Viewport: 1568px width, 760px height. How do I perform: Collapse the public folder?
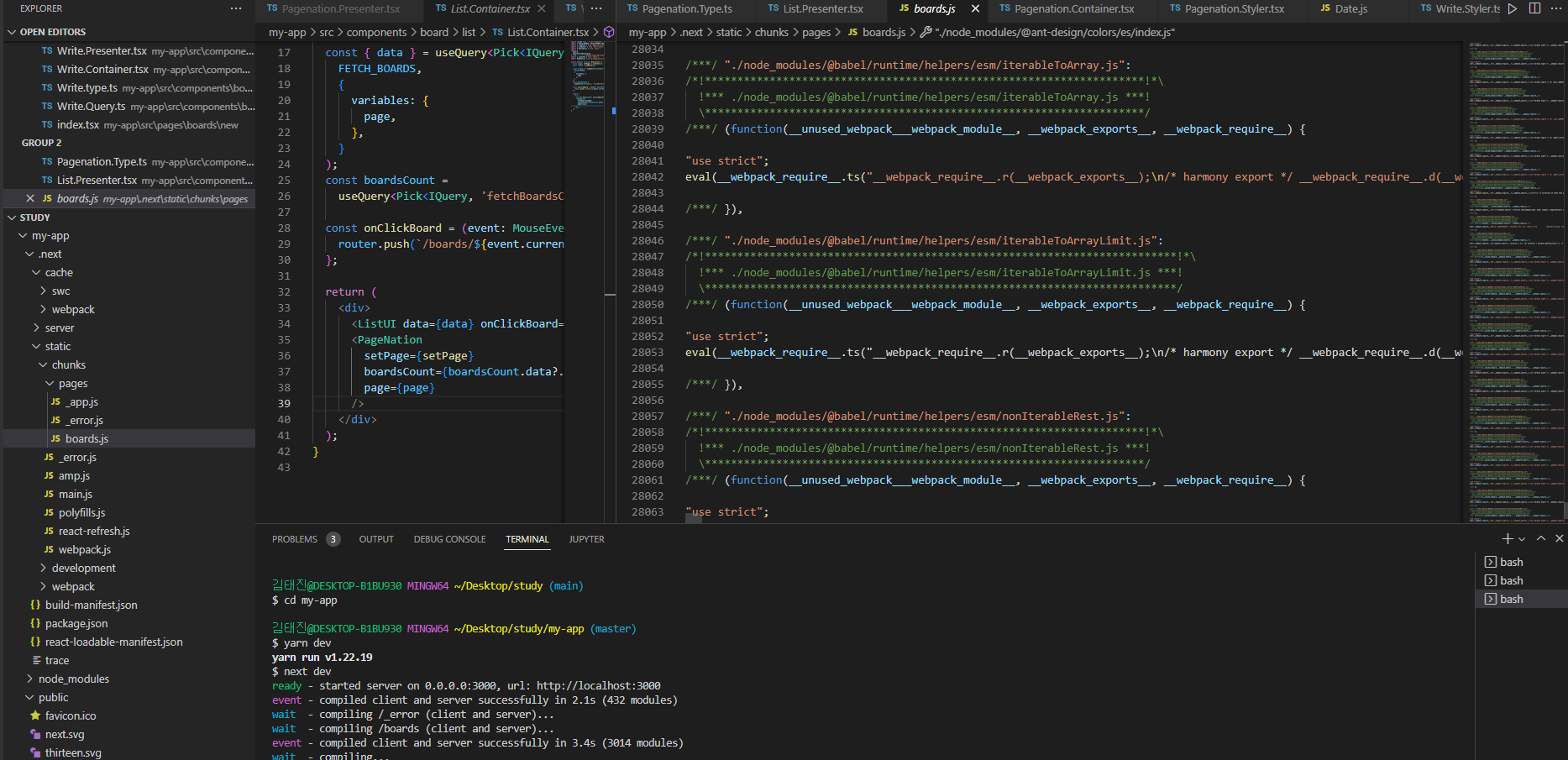pos(30,698)
